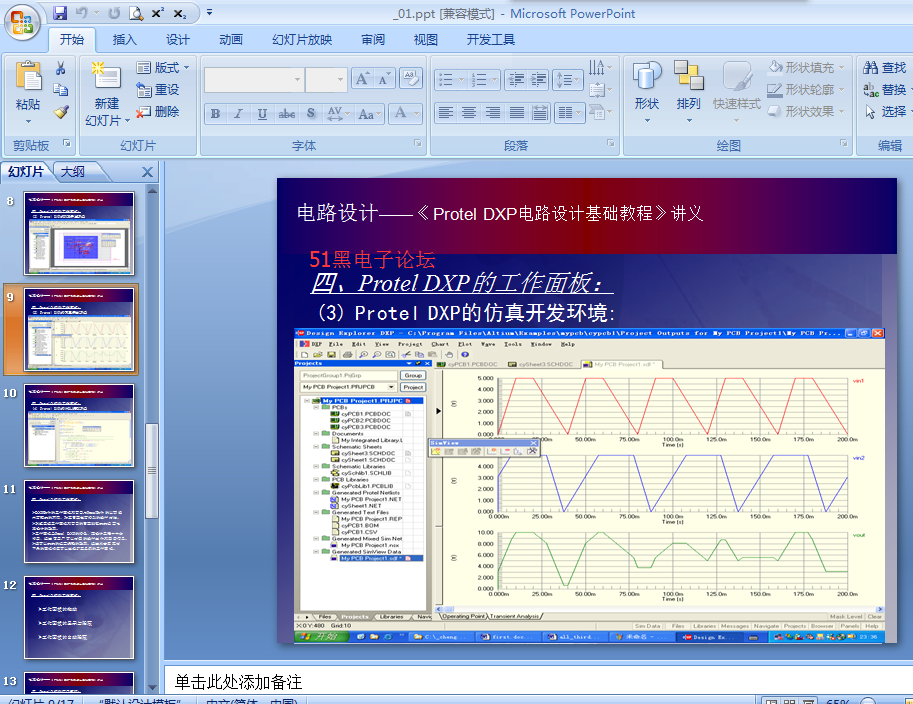
Task: Open the font dialog launcher
Action: [417, 143]
